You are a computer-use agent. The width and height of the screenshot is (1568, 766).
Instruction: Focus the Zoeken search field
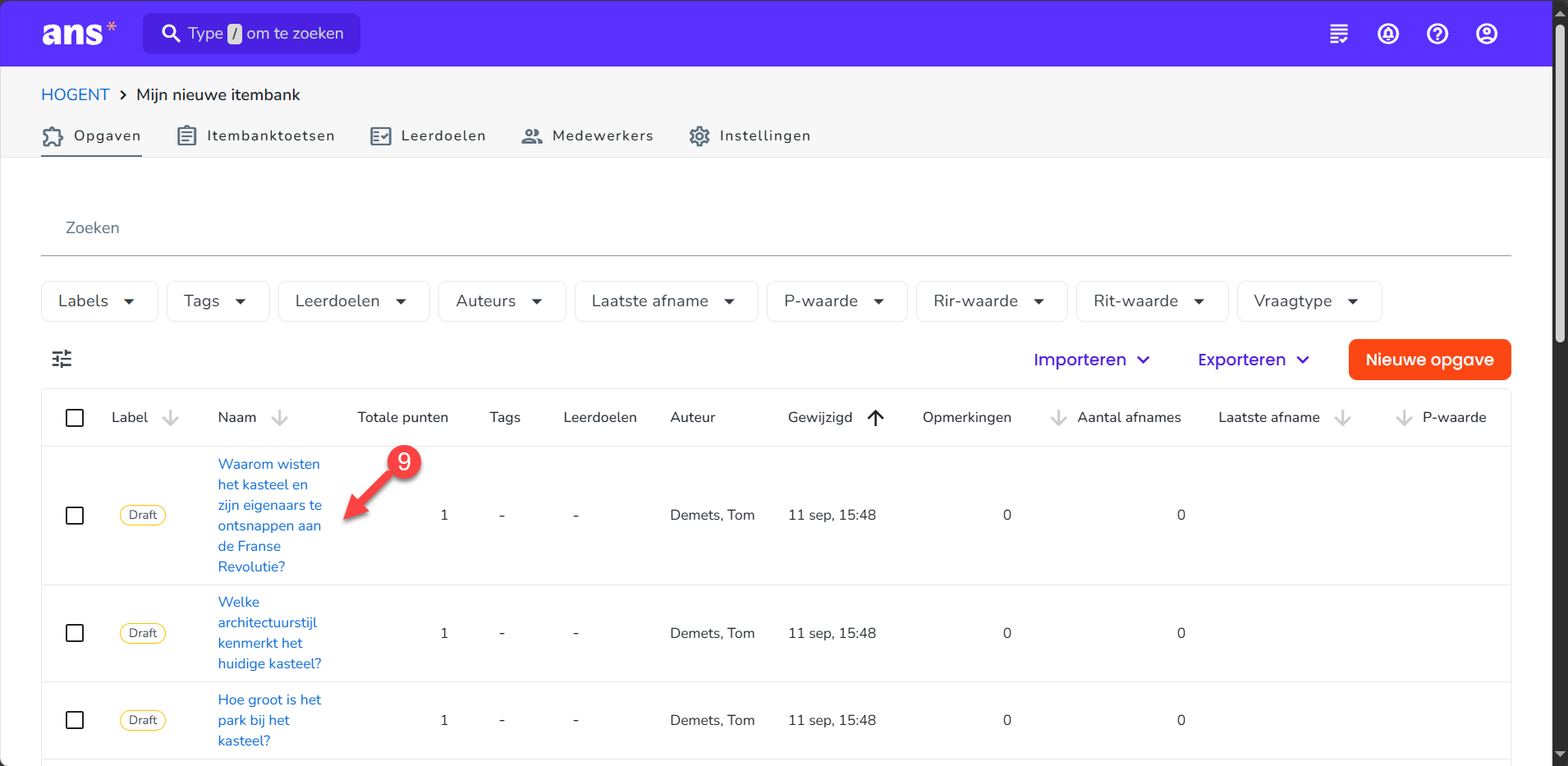pos(775,228)
